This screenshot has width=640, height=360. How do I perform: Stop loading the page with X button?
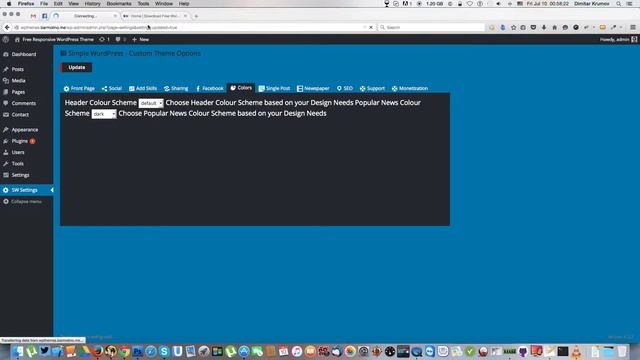[x=371, y=27]
